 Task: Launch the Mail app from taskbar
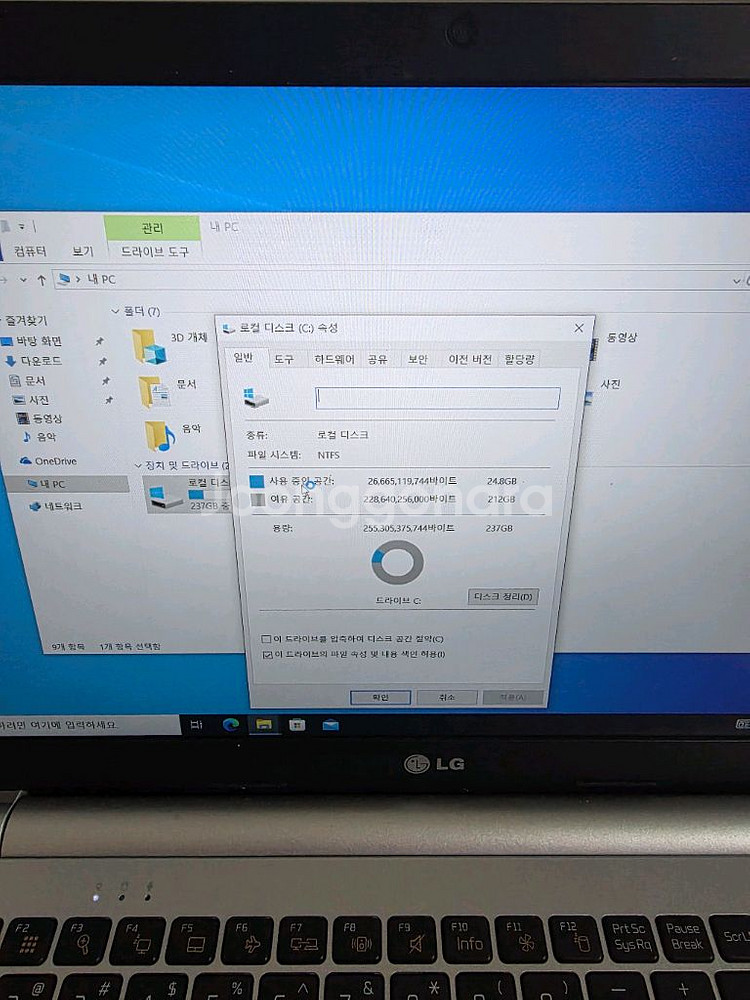(x=330, y=725)
